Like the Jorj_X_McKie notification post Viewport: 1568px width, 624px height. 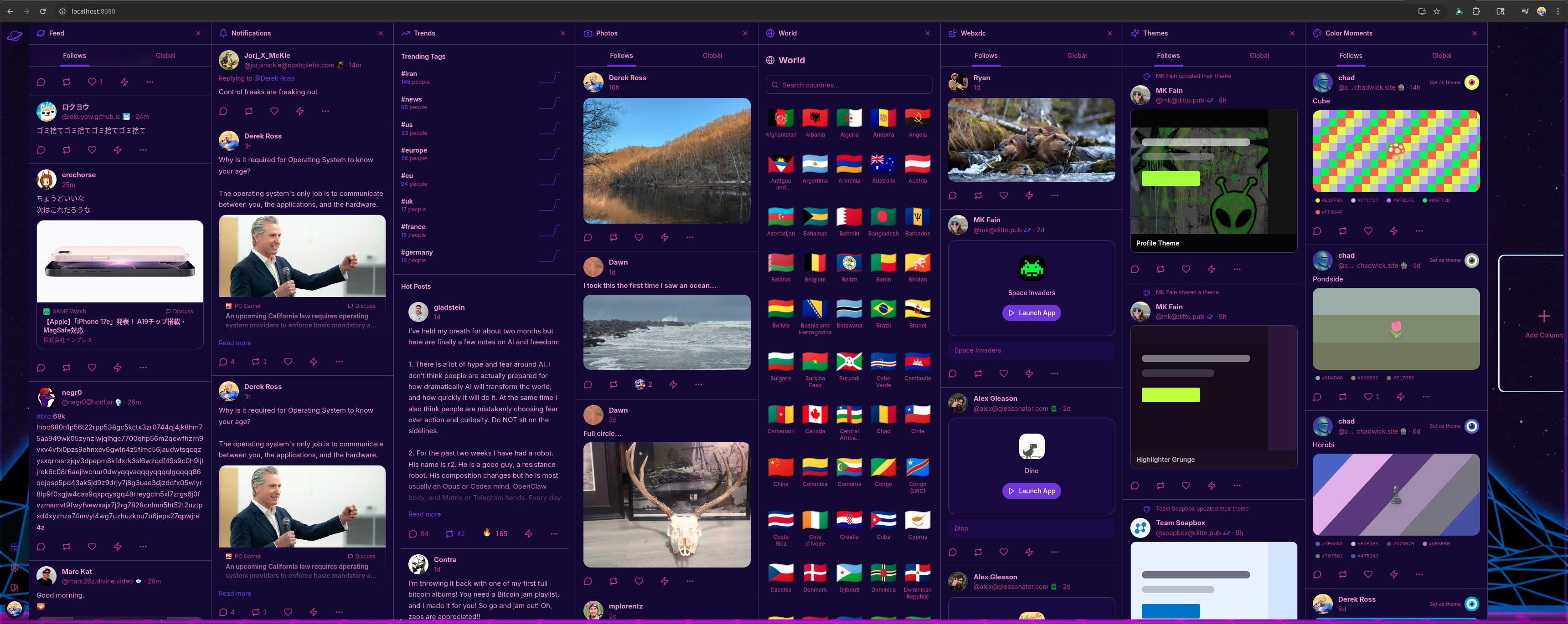pos(274,111)
